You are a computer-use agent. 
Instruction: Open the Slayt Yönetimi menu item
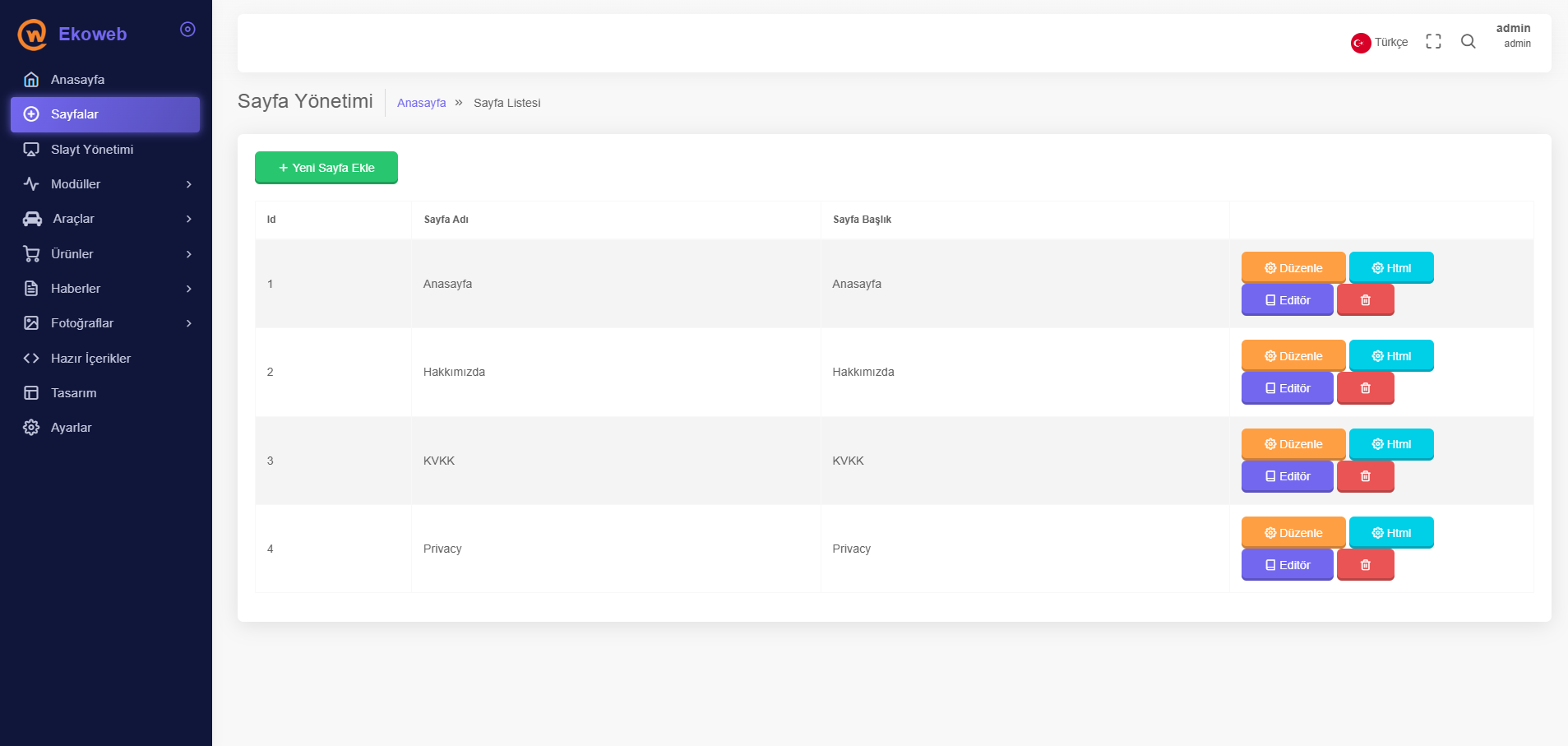pyautogui.click(x=91, y=150)
